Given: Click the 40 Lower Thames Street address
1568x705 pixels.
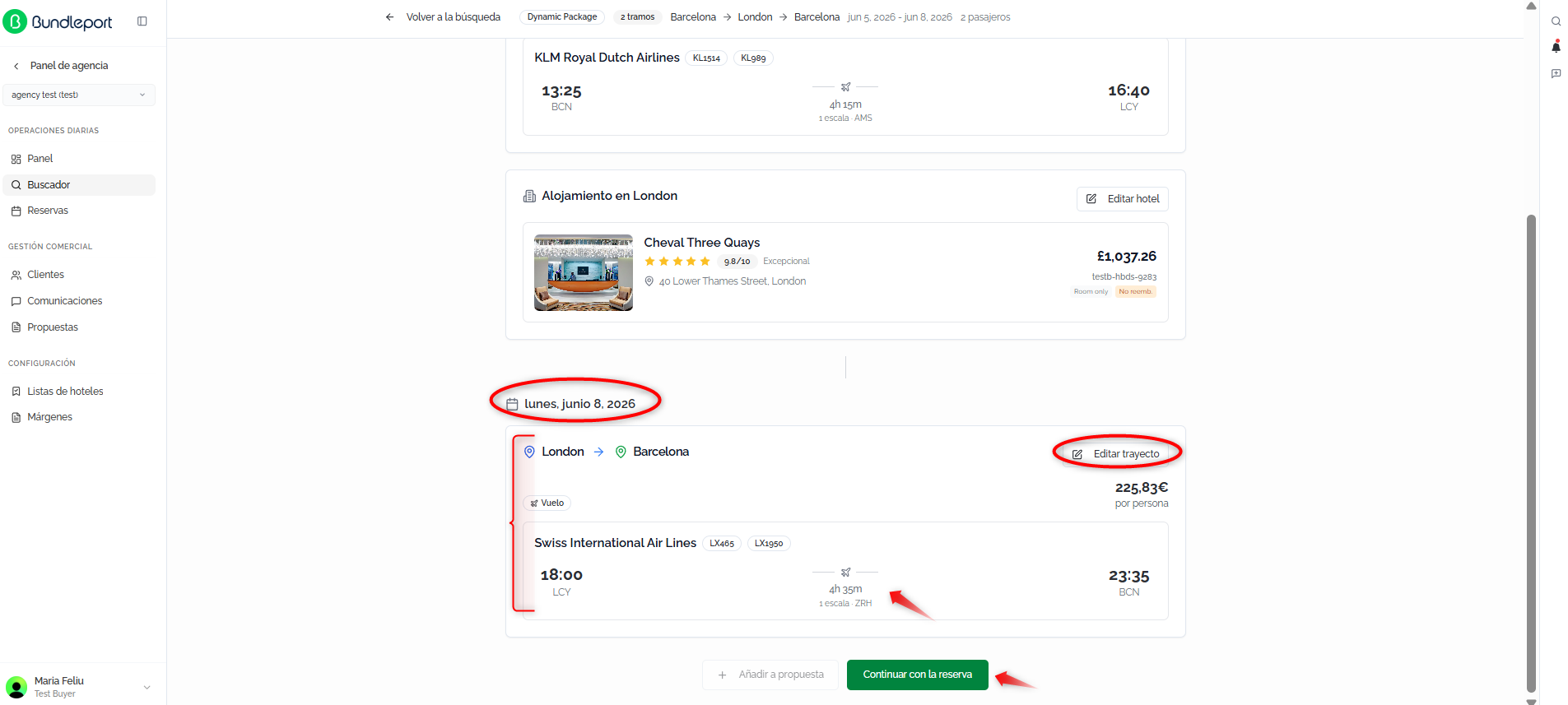Looking at the screenshot, I should click(733, 281).
